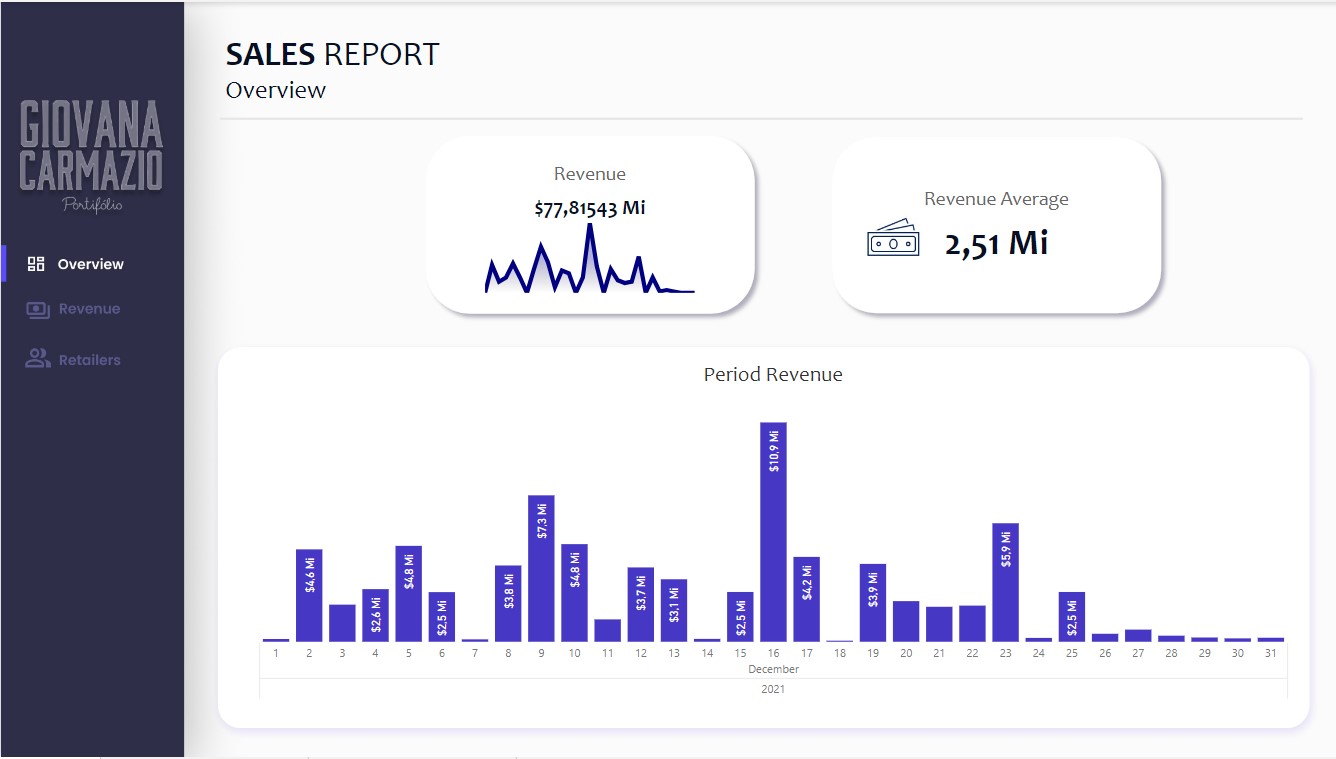Image resolution: width=1336 pixels, height=759 pixels.
Task: Select the unlabeled bar for day 11
Action: (x=607, y=630)
